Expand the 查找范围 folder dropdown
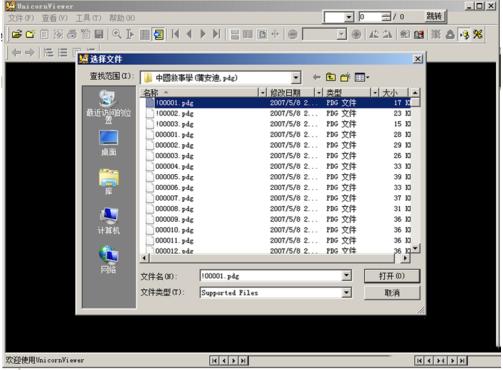The width and height of the screenshot is (503, 370). [x=295, y=78]
